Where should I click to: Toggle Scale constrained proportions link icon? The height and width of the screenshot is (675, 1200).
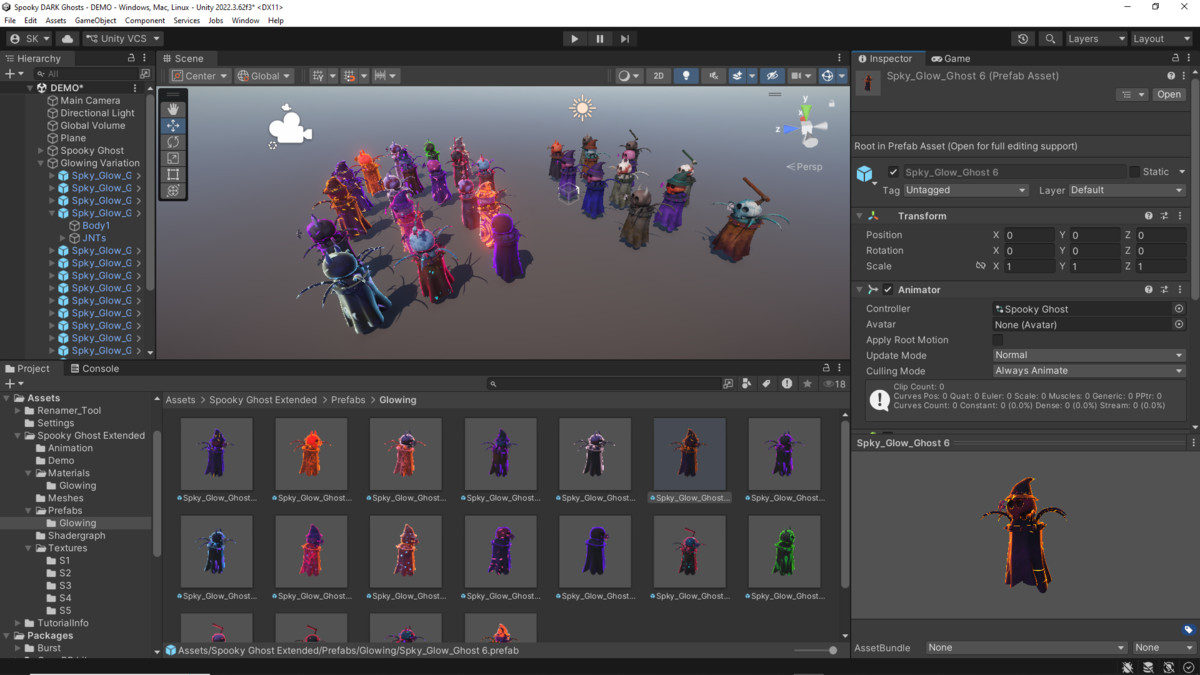click(981, 266)
